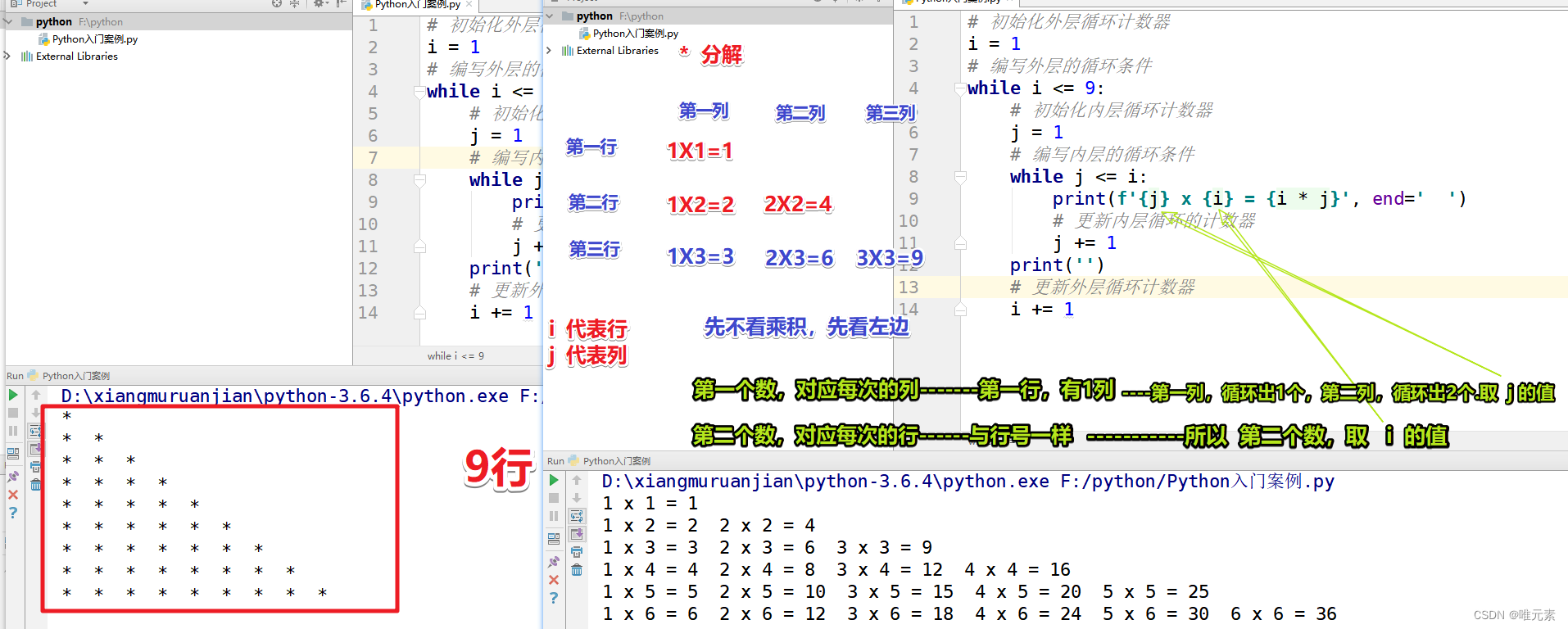Click the 'i += 1' line in right editor
Screen dimensions: 1568x629
[x=1042, y=309]
